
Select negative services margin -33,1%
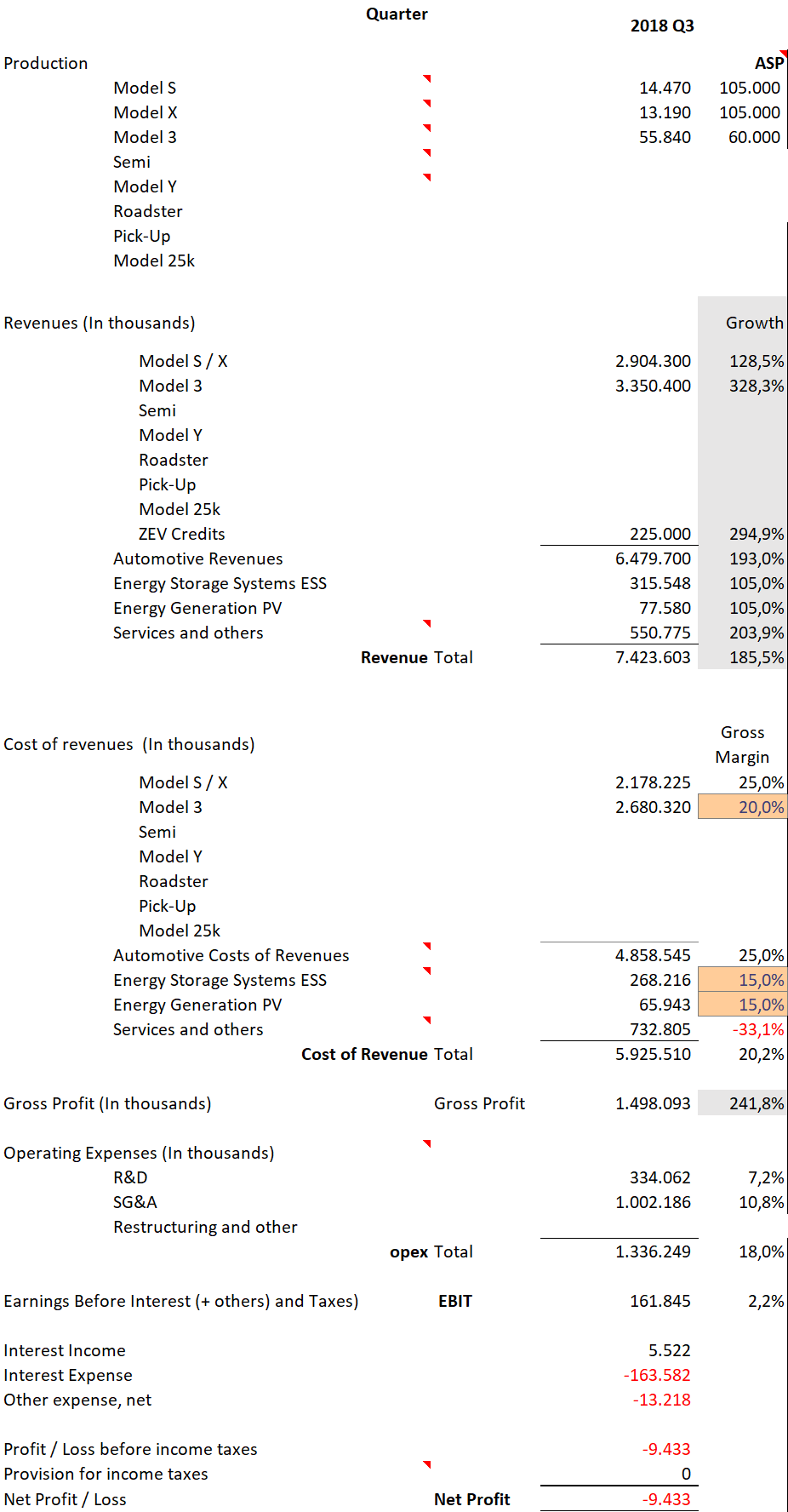pos(758,1029)
